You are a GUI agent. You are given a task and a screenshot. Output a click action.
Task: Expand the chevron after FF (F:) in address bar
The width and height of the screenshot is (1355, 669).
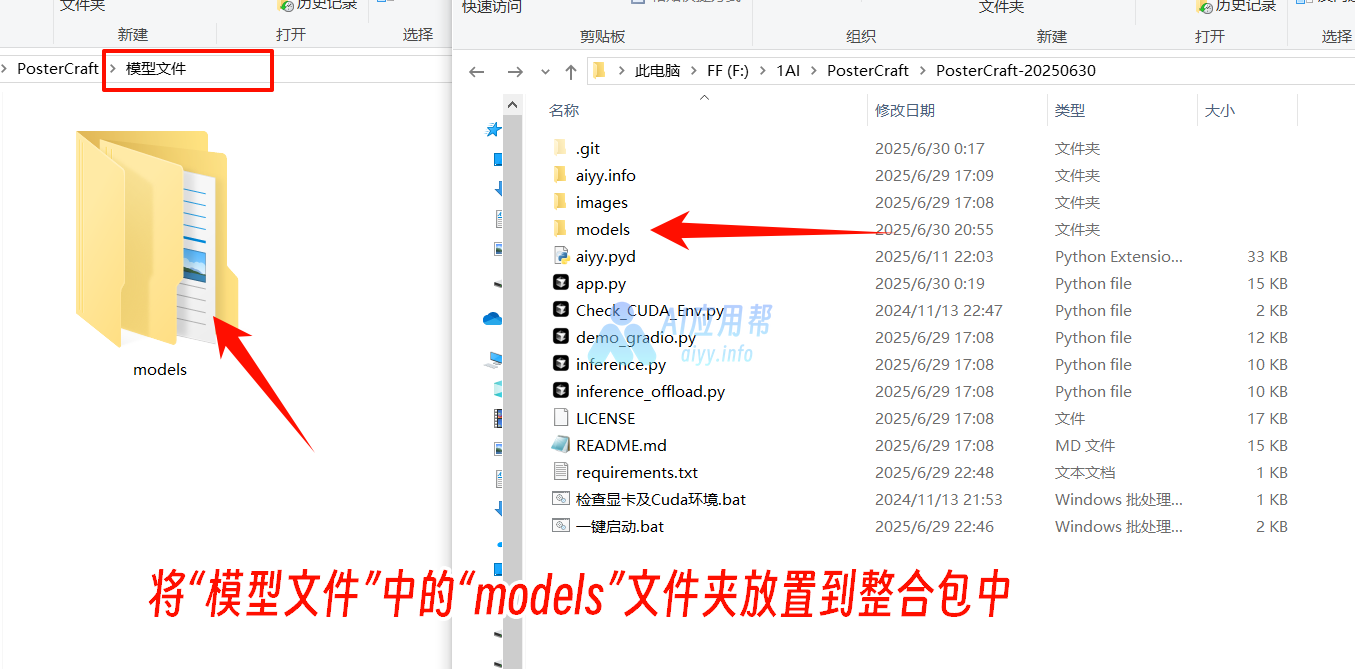pos(763,71)
